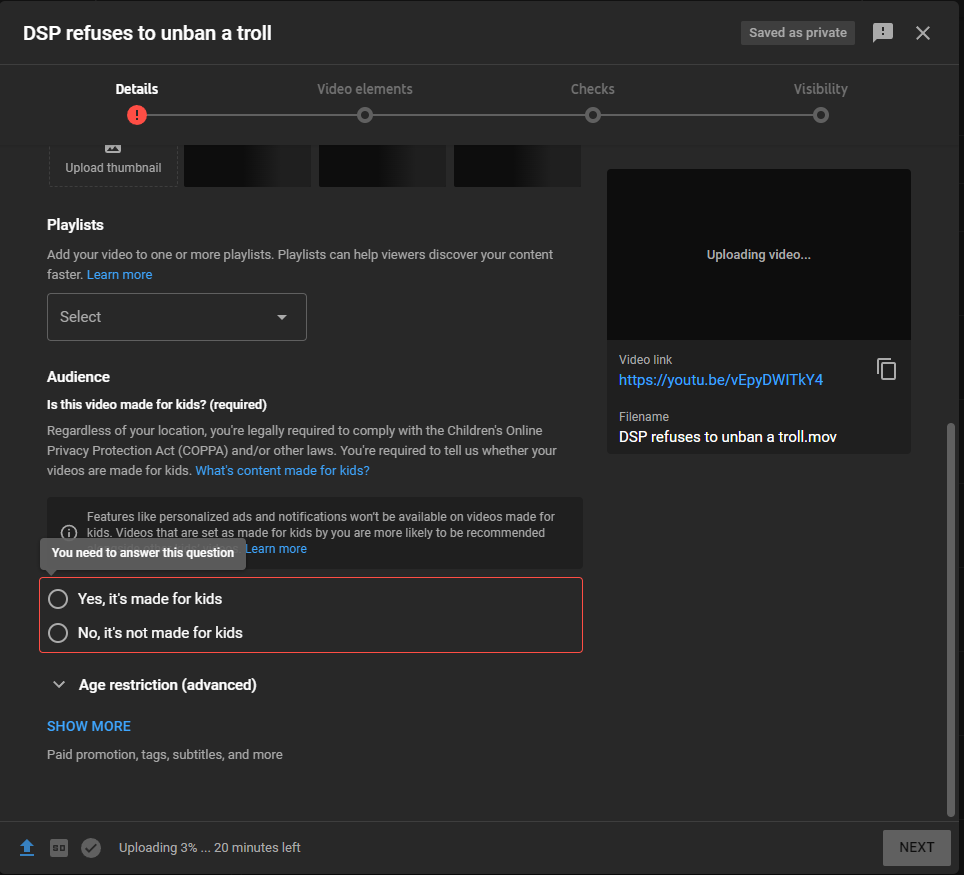This screenshot has height=875, width=964.
Task: Click the SD processing status icon
Action: [x=59, y=848]
